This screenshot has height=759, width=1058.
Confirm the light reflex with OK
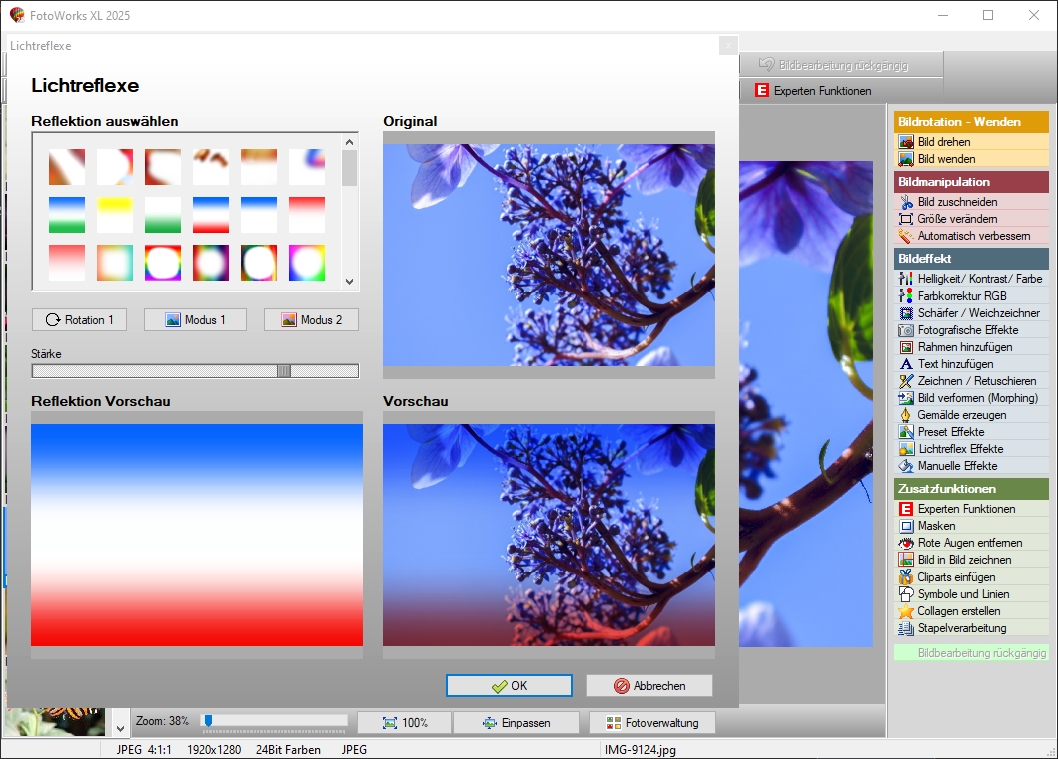point(509,686)
